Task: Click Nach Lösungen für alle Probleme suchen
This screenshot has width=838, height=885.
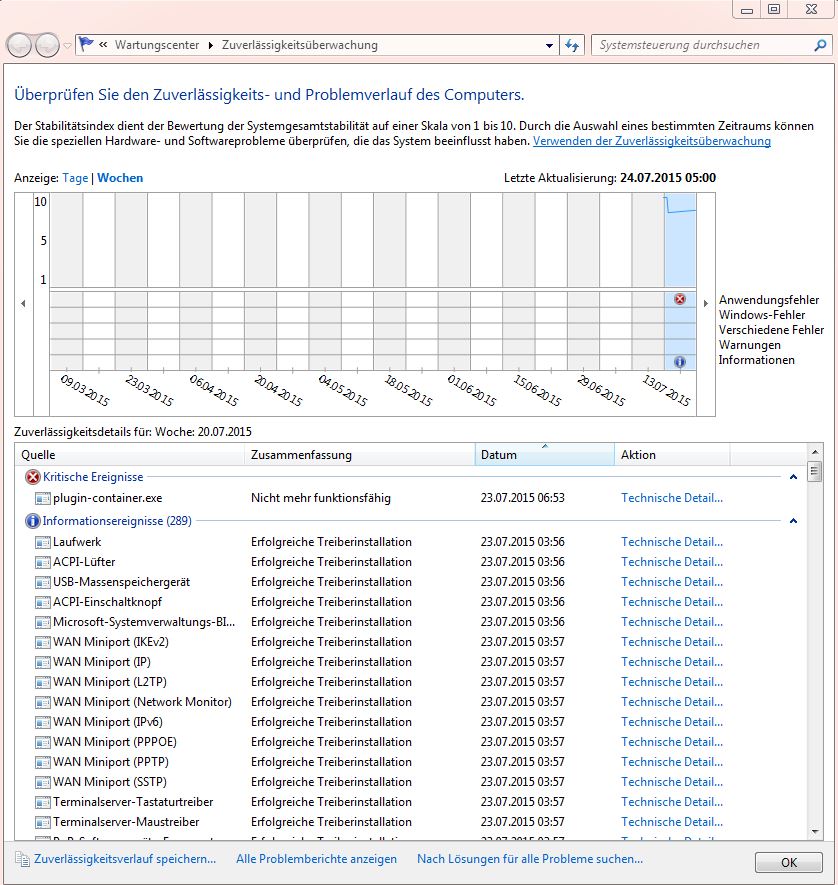Action: [530, 859]
